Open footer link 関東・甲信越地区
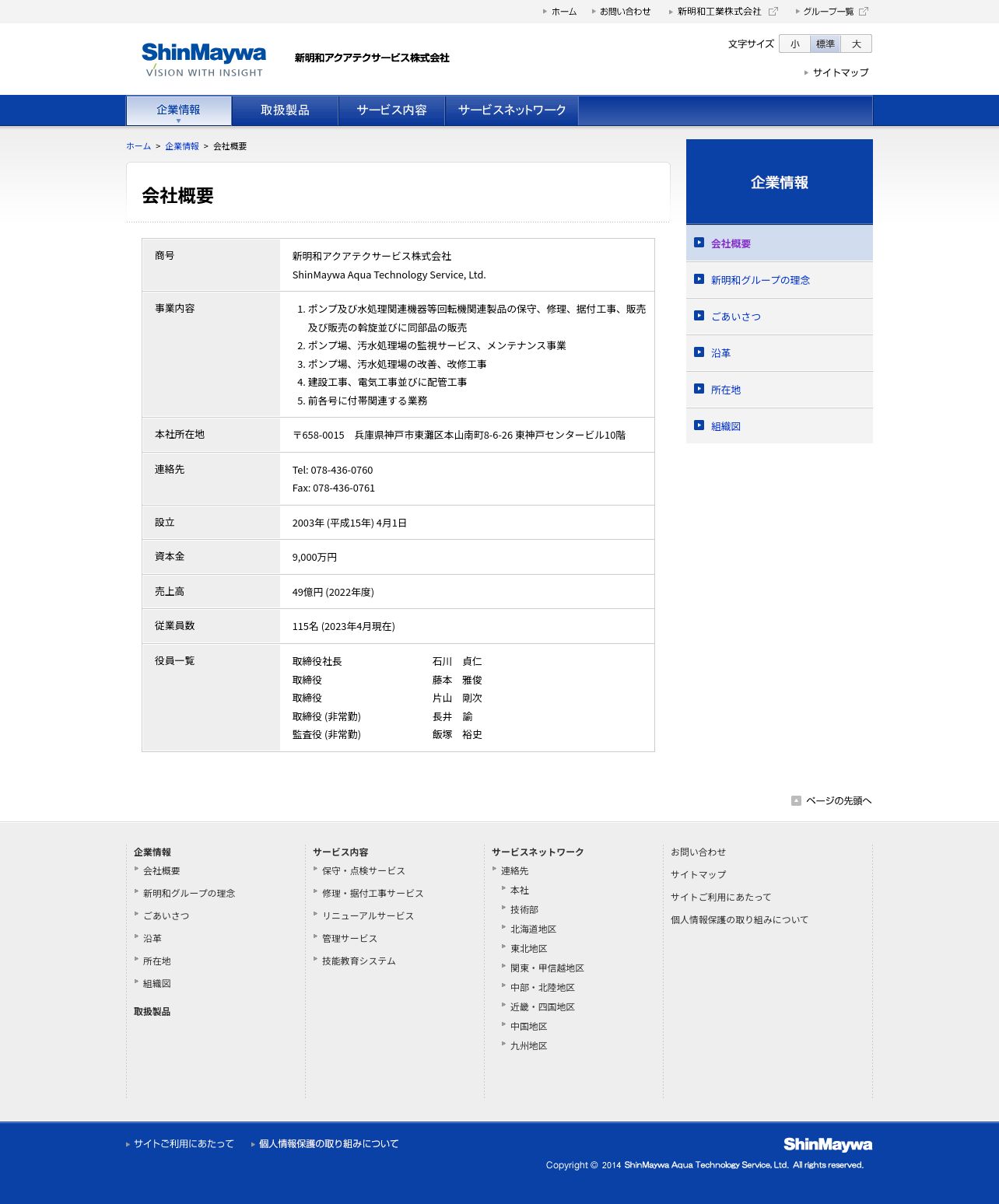Viewport: 999px width, 1204px height. (x=547, y=968)
